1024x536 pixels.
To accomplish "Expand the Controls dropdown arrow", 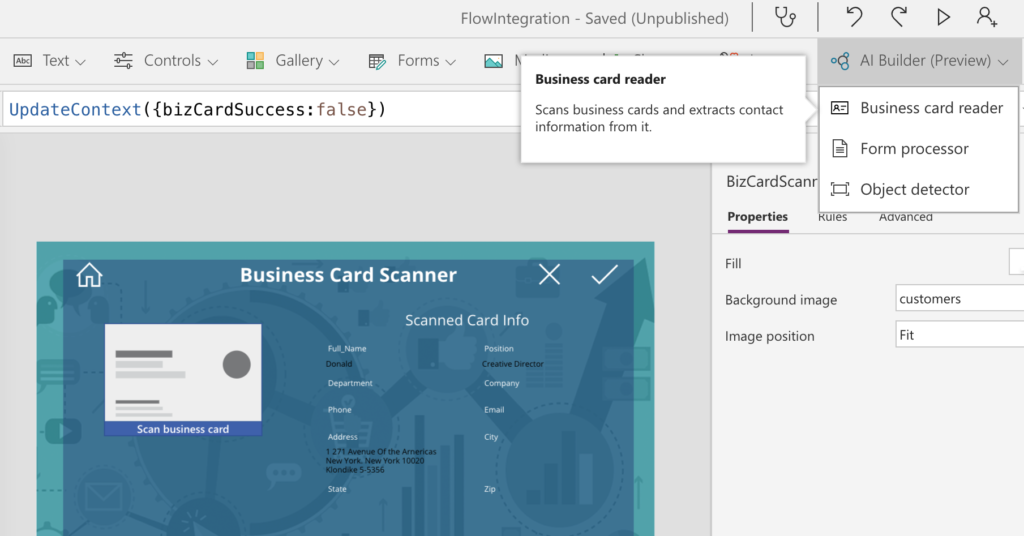I will [x=212, y=63].
